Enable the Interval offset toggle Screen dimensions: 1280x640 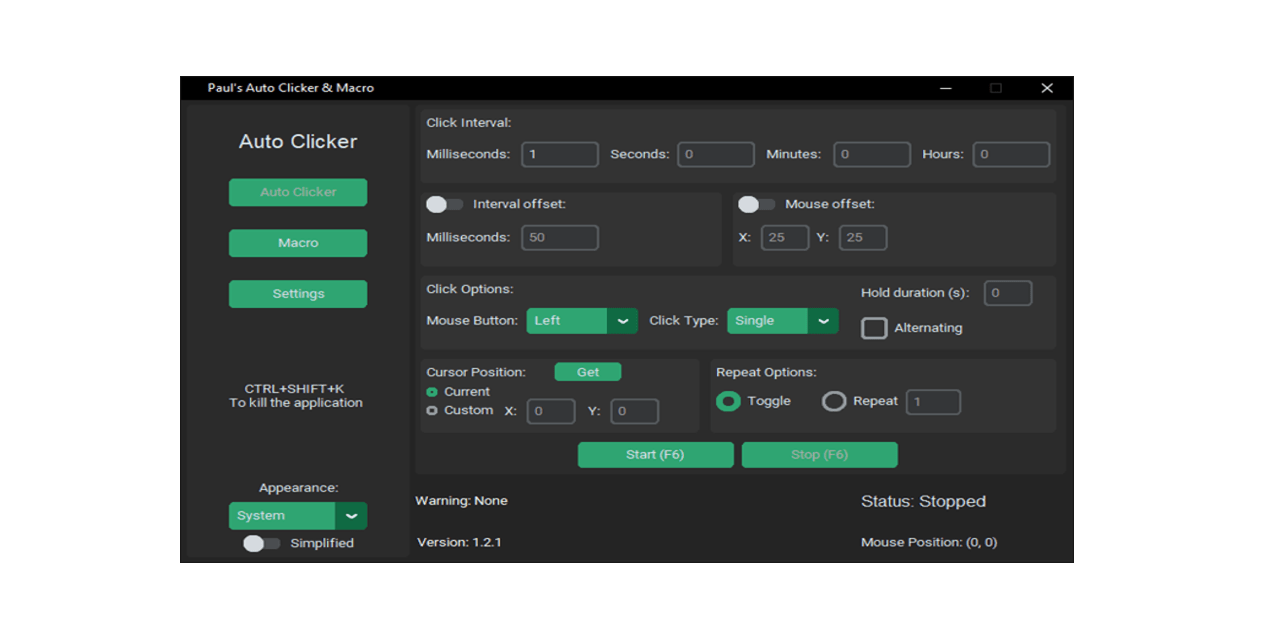(443, 203)
